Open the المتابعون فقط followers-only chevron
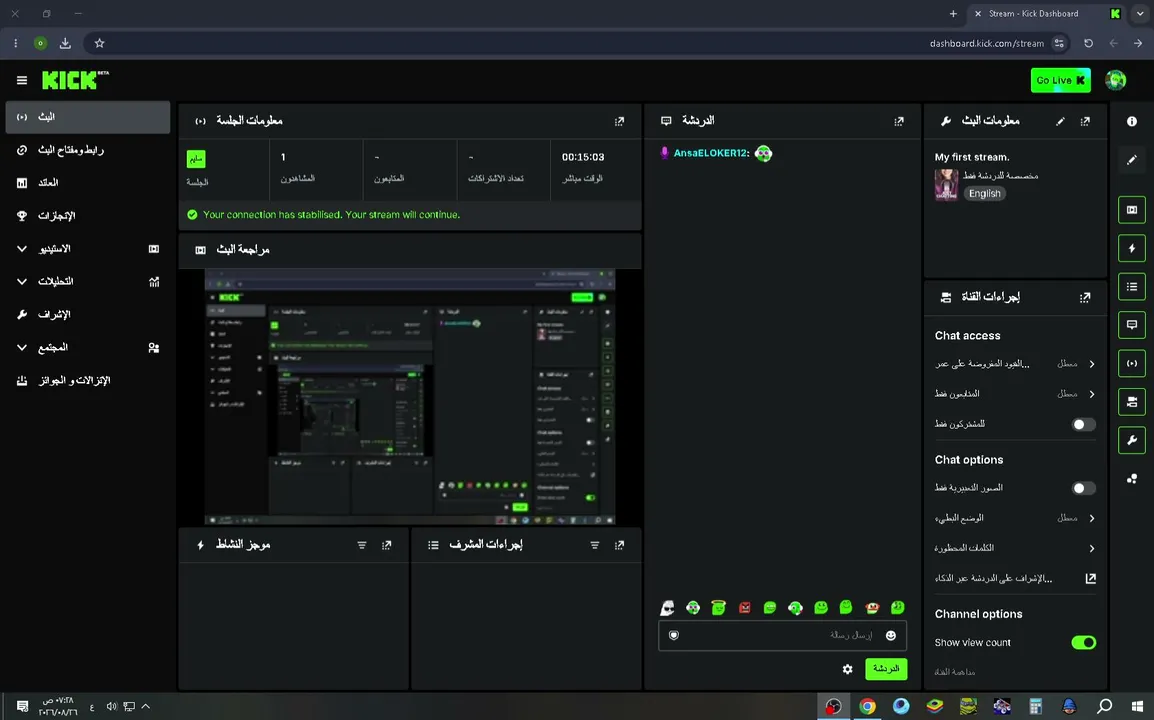 point(1091,394)
